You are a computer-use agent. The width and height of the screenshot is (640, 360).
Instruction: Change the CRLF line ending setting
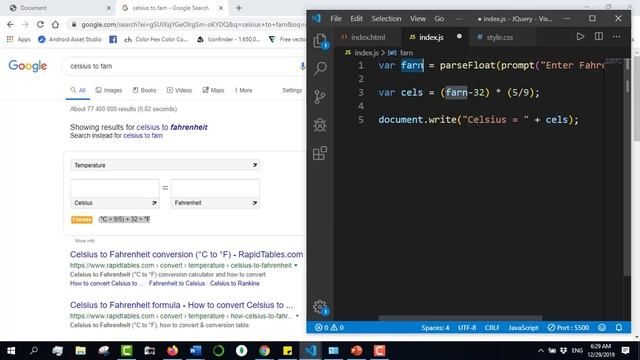click(x=492, y=327)
